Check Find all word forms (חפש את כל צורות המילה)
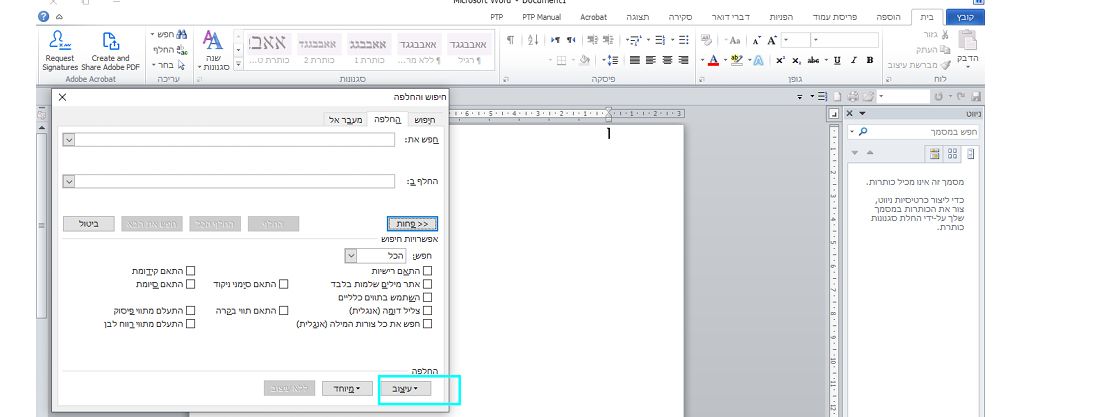 (427, 324)
